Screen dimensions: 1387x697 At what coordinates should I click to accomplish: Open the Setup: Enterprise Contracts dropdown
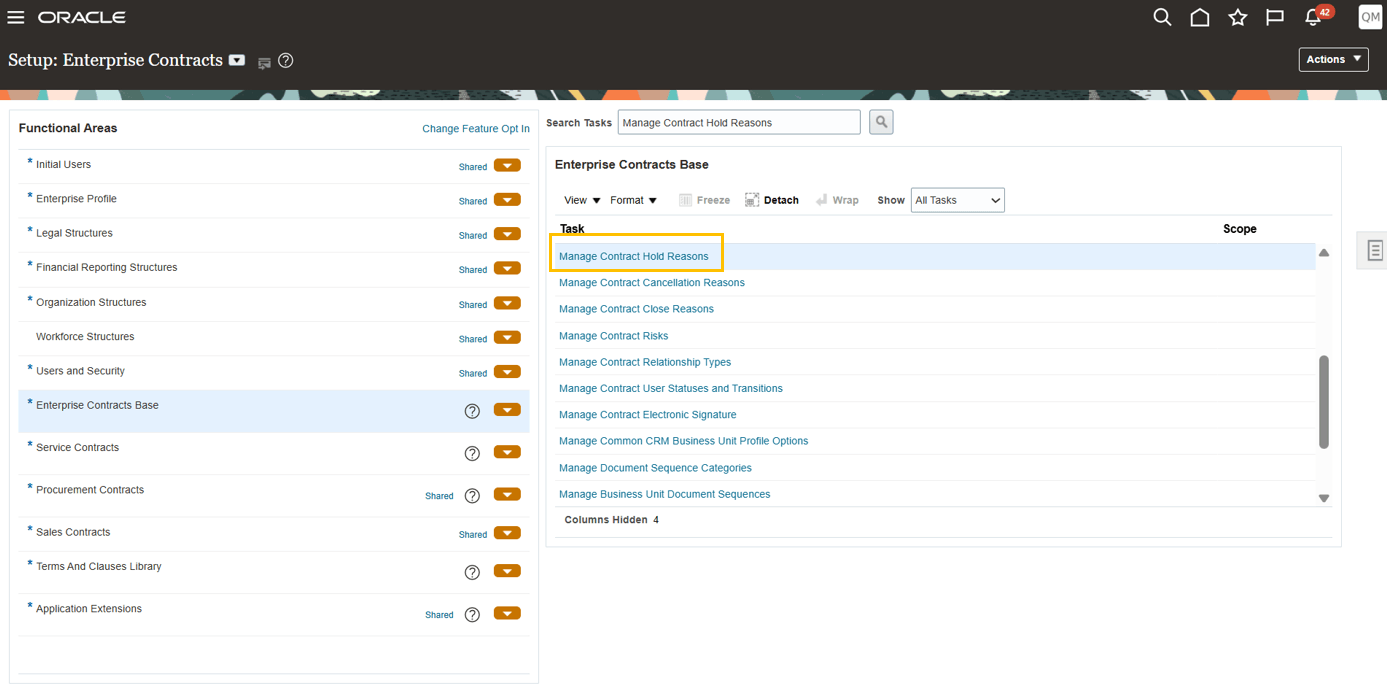(236, 60)
